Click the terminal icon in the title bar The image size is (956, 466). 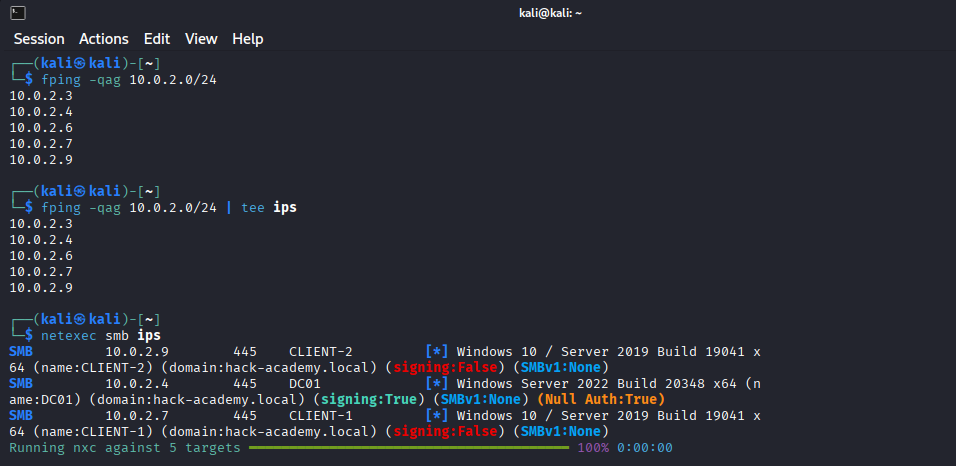pos(16,12)
